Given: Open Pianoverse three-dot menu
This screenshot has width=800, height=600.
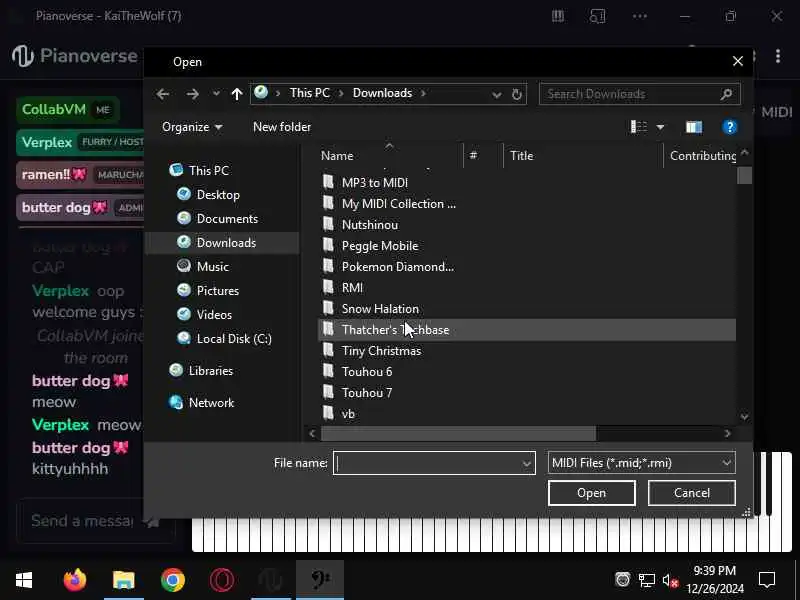Looking at the screenshot, I should click(778, 56).
